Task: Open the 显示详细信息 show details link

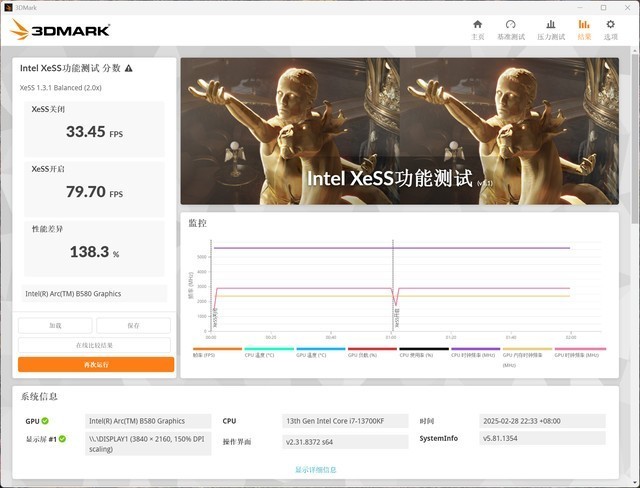Action: click(316, 470)
